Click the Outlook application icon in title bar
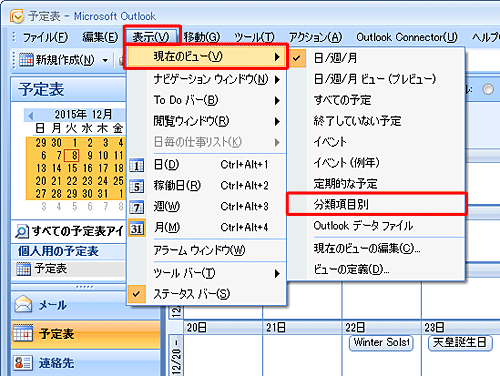 [x=16, y=16]
